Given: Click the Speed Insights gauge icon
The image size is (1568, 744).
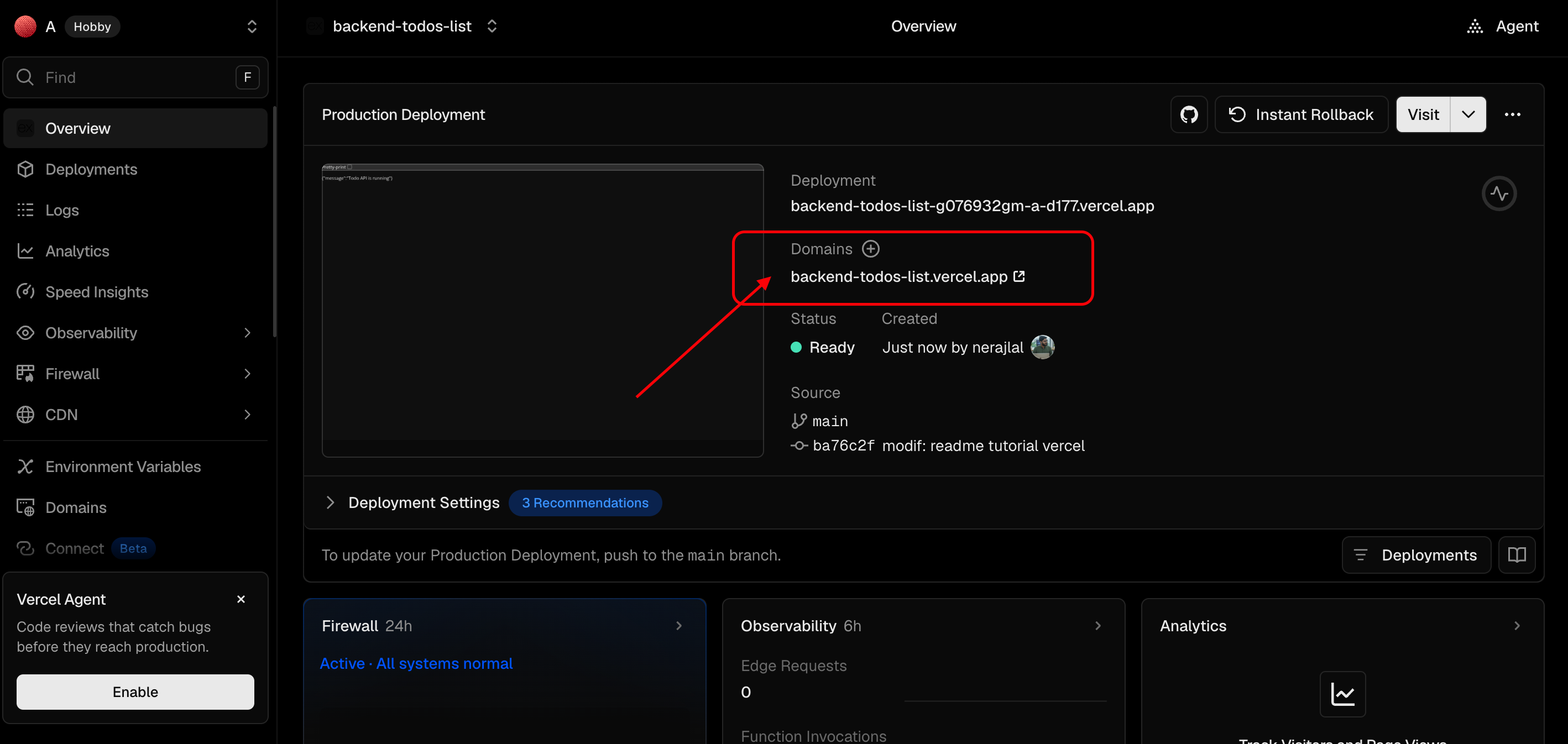Looking at the screenshot, I should [x=25, y=291].
